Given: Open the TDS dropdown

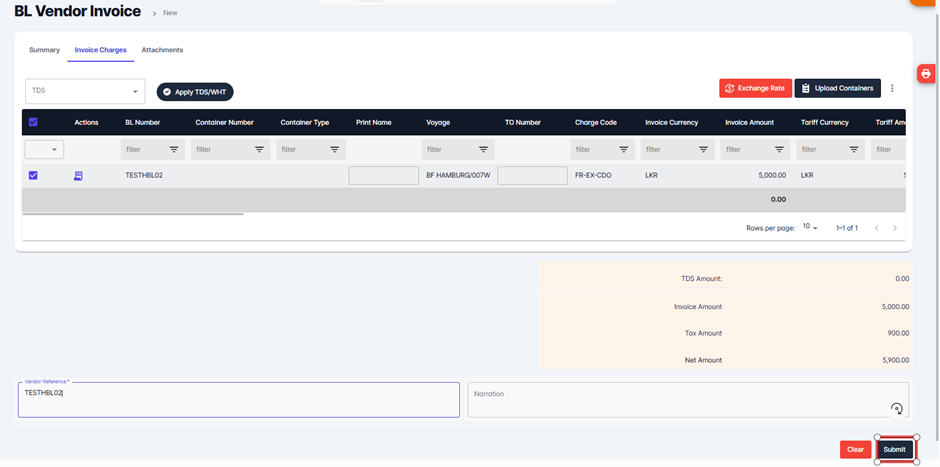Looking at the screenshot, I should click(85, 91).
